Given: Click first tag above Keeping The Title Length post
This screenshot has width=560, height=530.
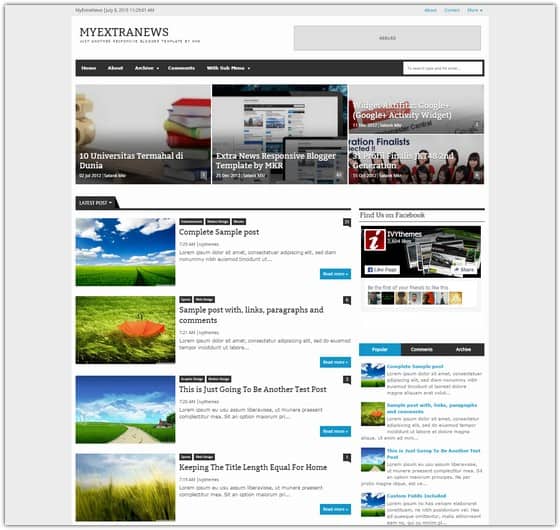Looking at the screenshot, I should [x=186, y=457].
